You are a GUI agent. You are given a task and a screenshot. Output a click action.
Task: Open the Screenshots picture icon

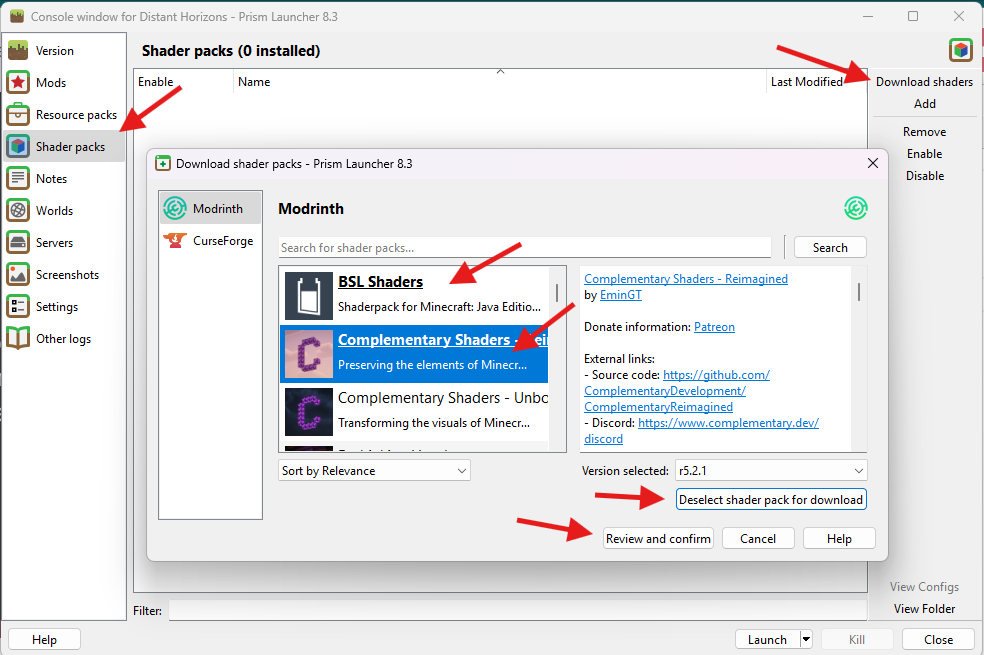click(18, 275)
